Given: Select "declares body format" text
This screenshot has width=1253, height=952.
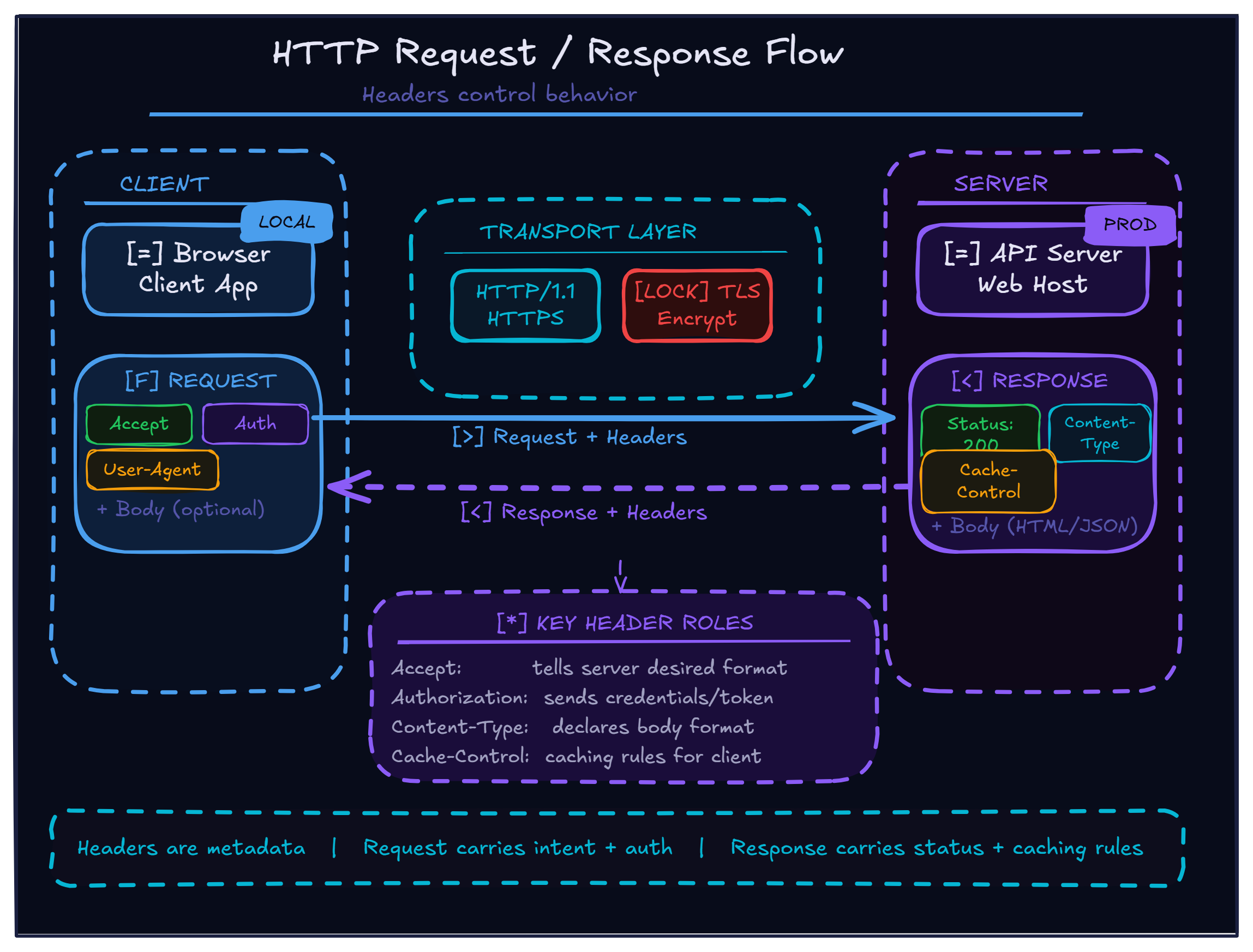Looking at the screenshot, I should click(653, 727).
